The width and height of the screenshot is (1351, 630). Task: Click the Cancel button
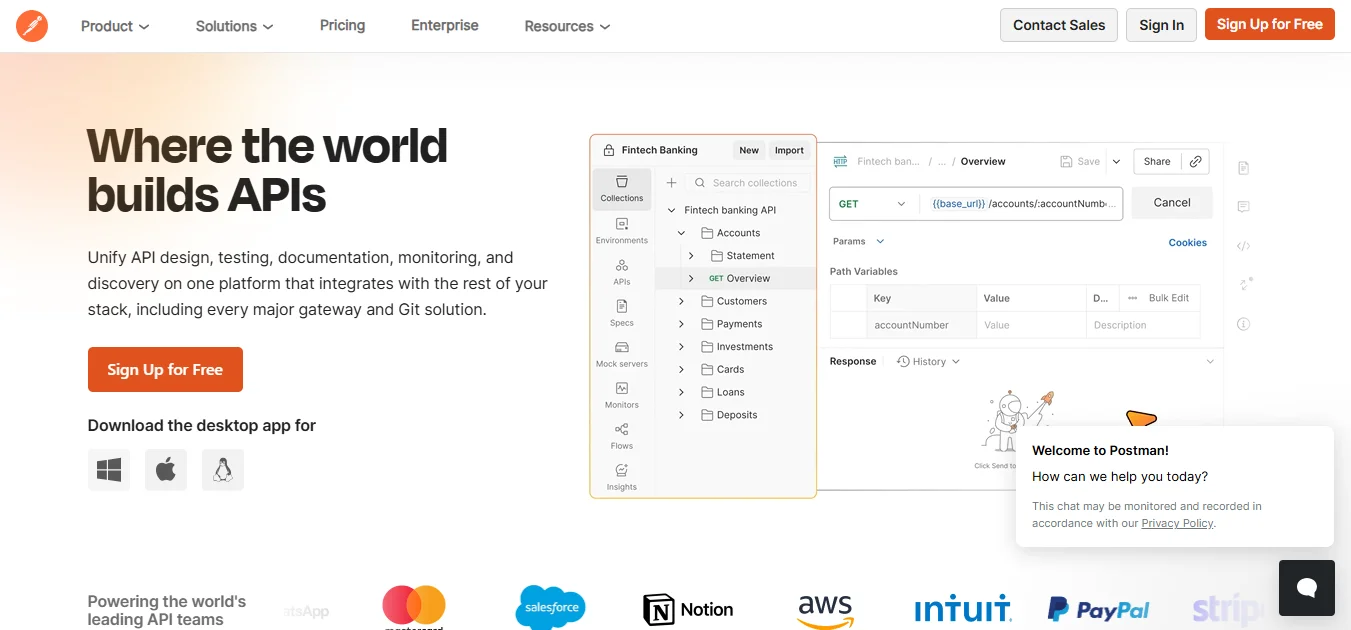[1172, 202]
